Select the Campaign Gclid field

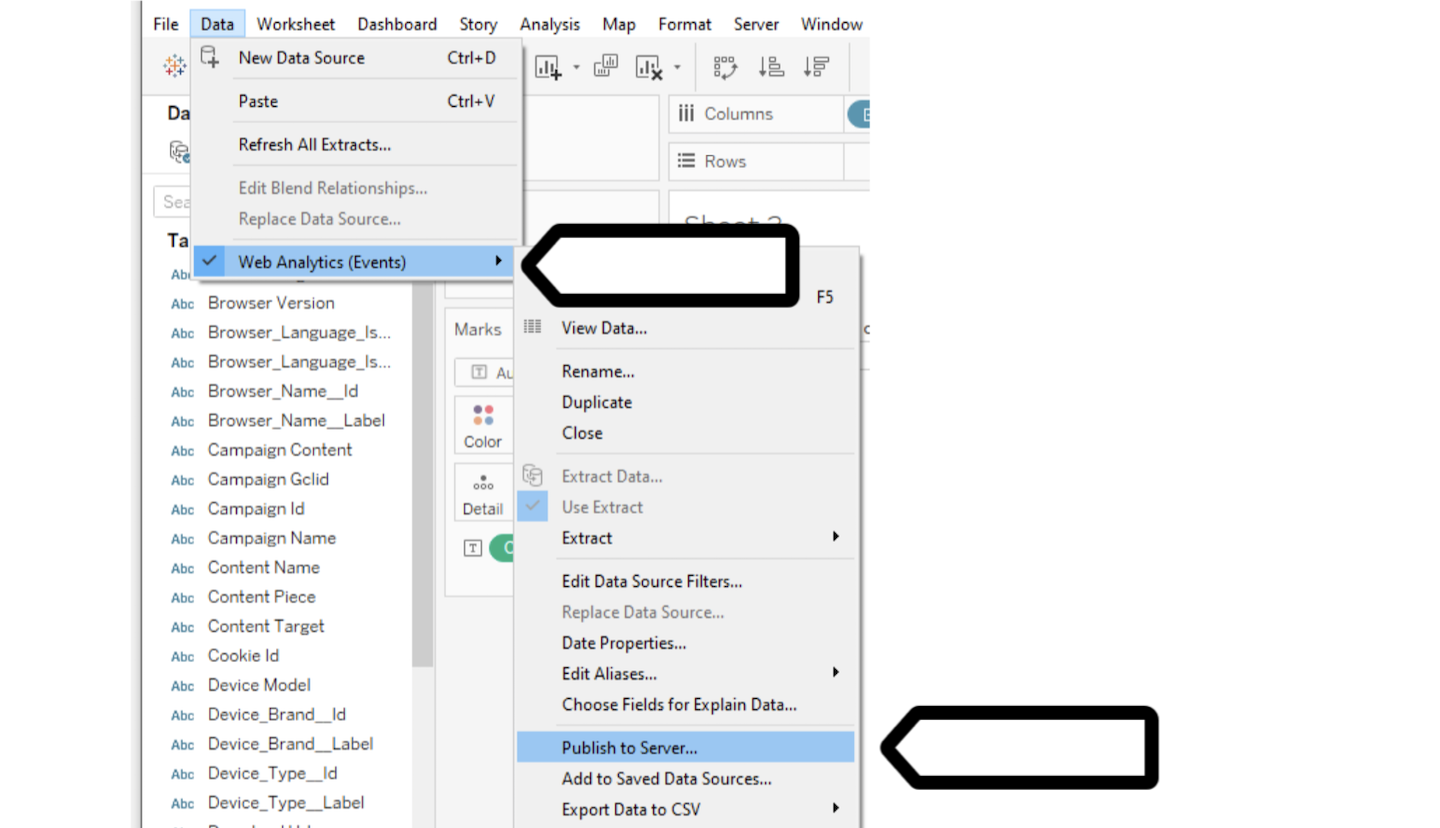[268, 479]
